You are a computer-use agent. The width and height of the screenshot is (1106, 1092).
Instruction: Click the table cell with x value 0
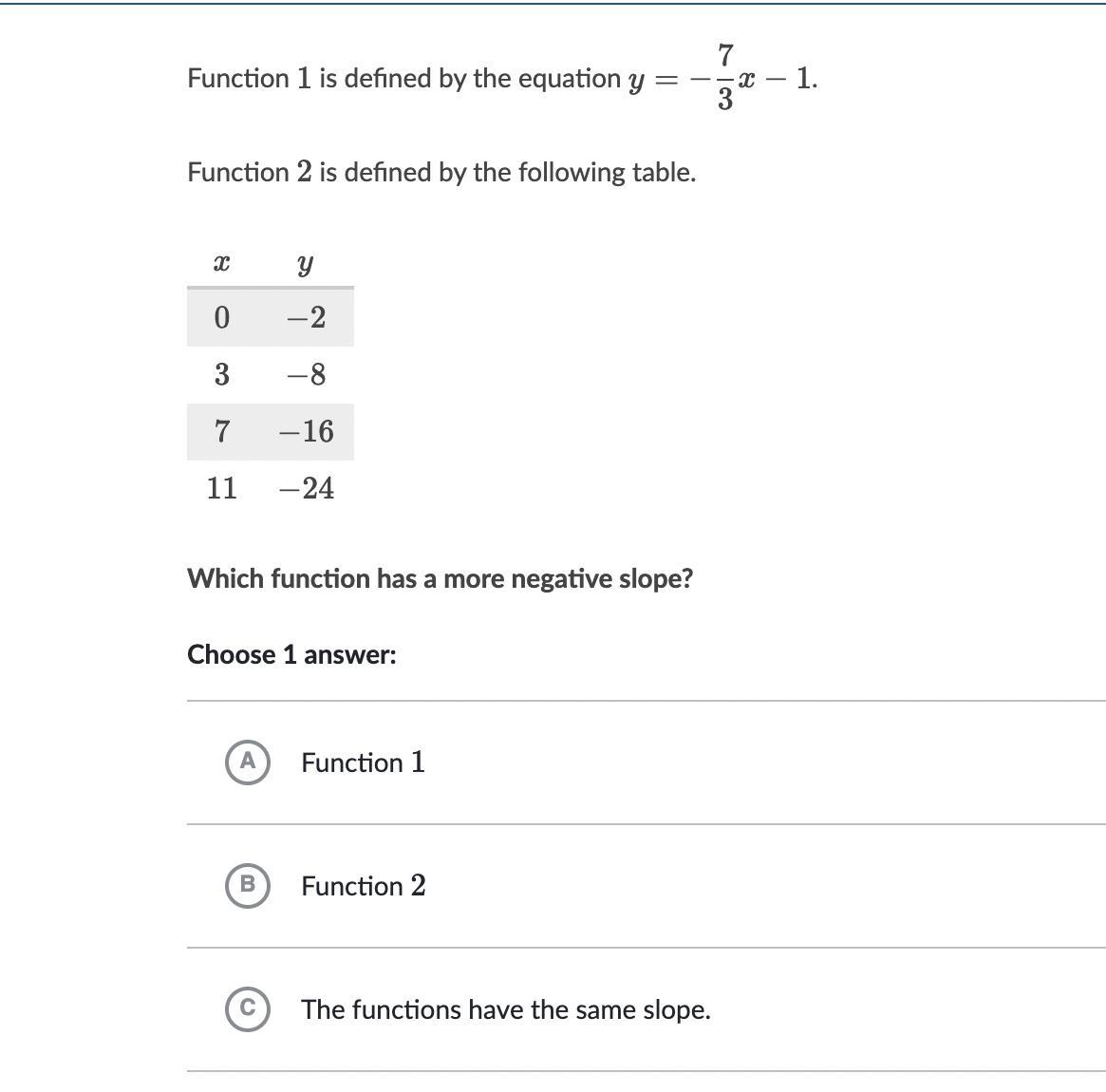pos(221,317)
